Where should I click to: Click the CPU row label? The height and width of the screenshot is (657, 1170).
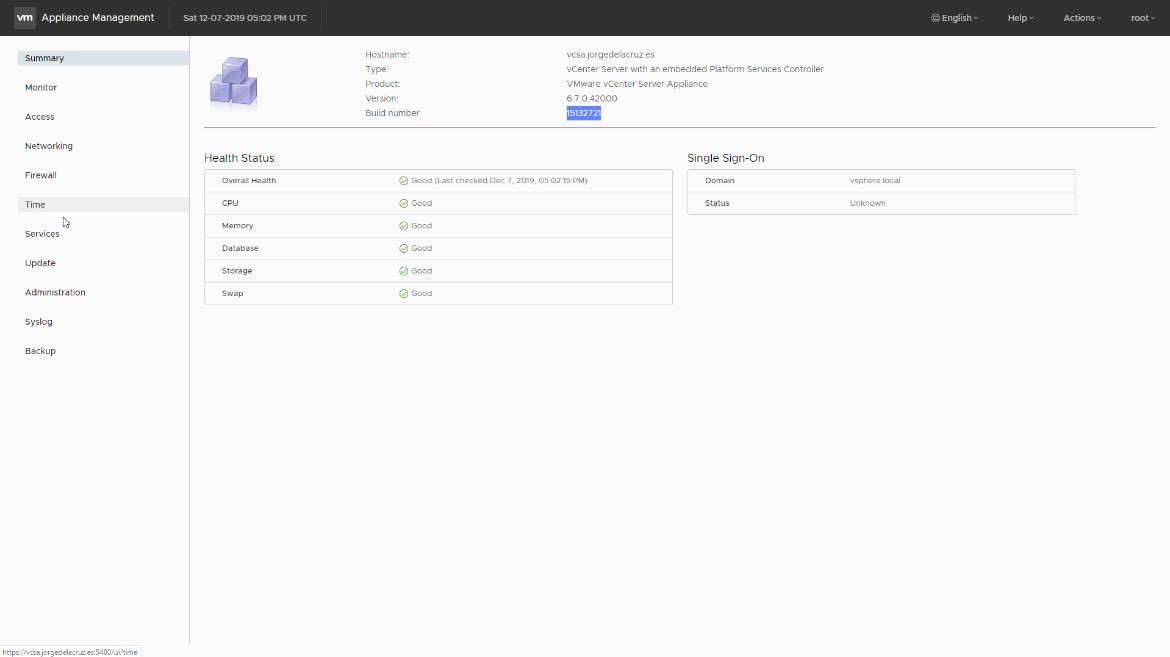tap(230, 203)
